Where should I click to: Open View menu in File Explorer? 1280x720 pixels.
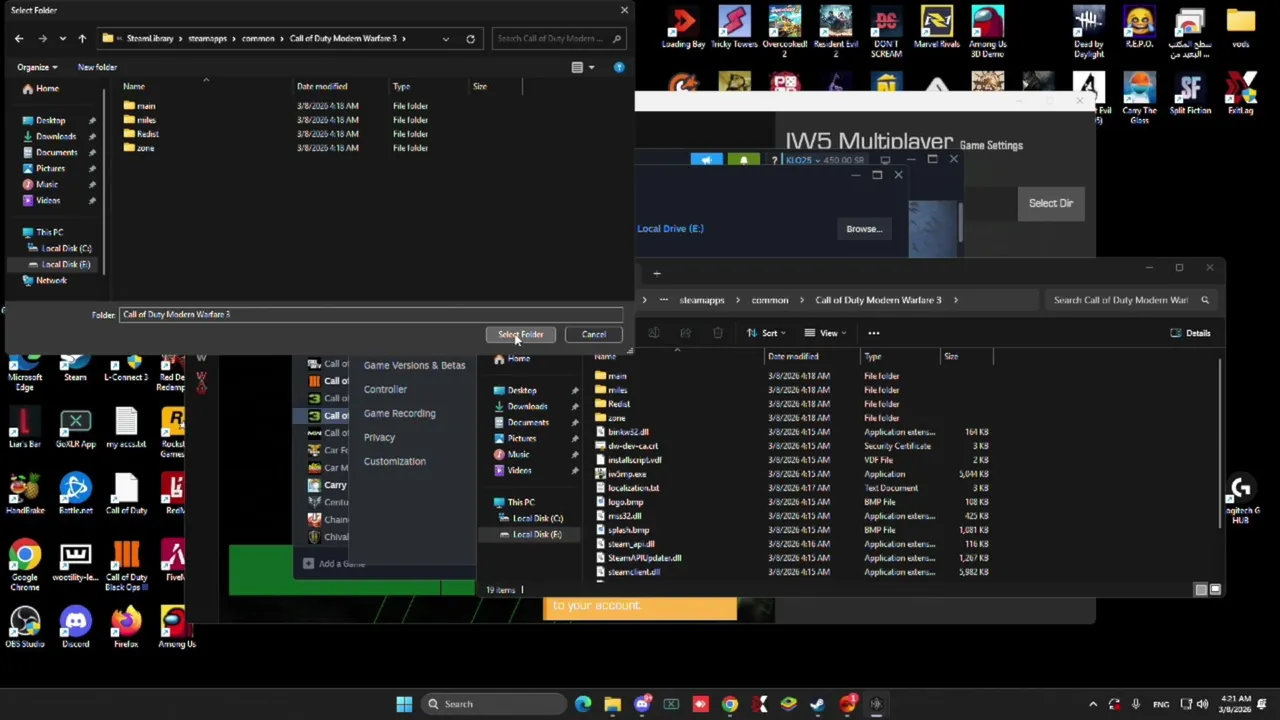tap(828, 333)
